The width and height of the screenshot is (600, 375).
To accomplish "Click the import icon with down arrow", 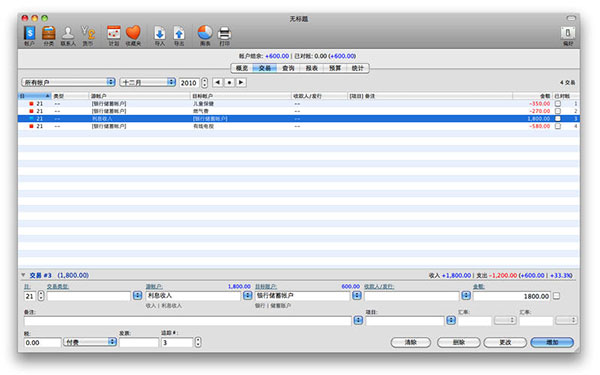I will 160,33.
